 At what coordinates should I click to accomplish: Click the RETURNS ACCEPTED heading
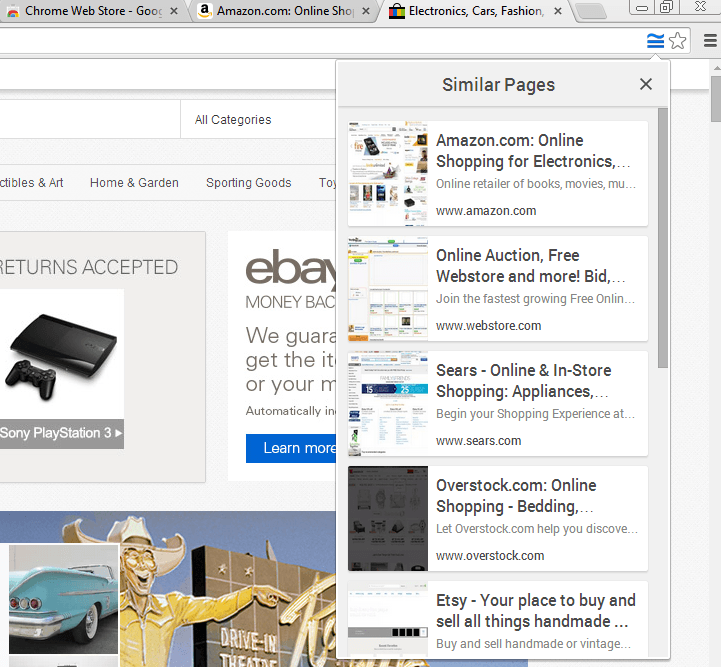(89, 267)
